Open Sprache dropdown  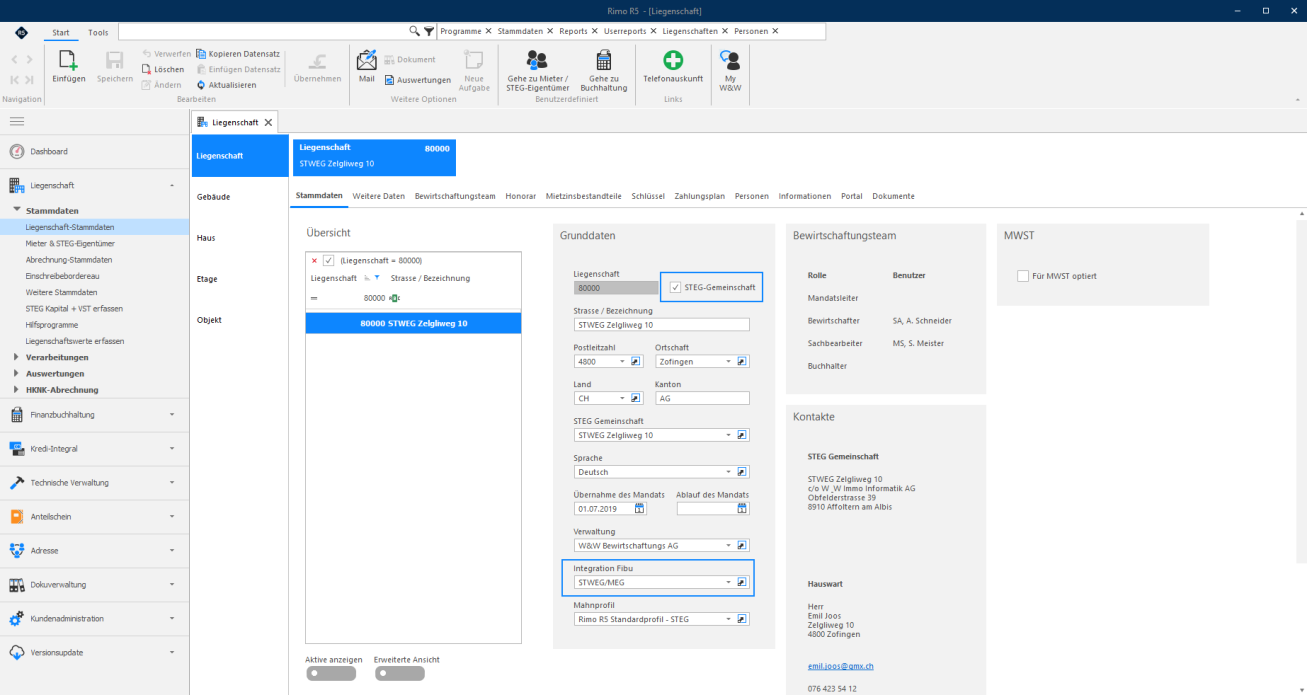(728, 472)
